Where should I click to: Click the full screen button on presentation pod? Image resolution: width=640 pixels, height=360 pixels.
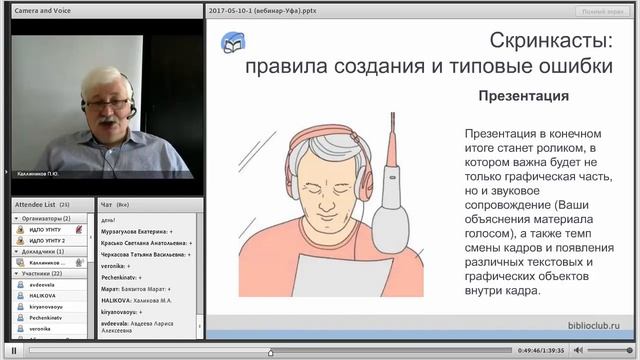[602, 11]
